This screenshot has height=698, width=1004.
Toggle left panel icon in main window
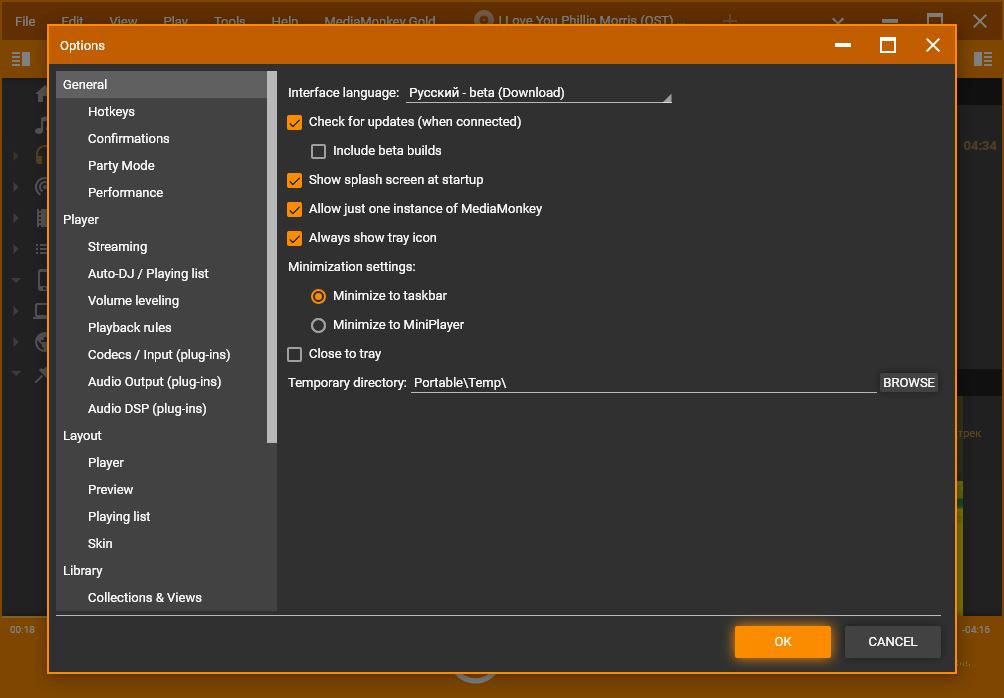21,59
